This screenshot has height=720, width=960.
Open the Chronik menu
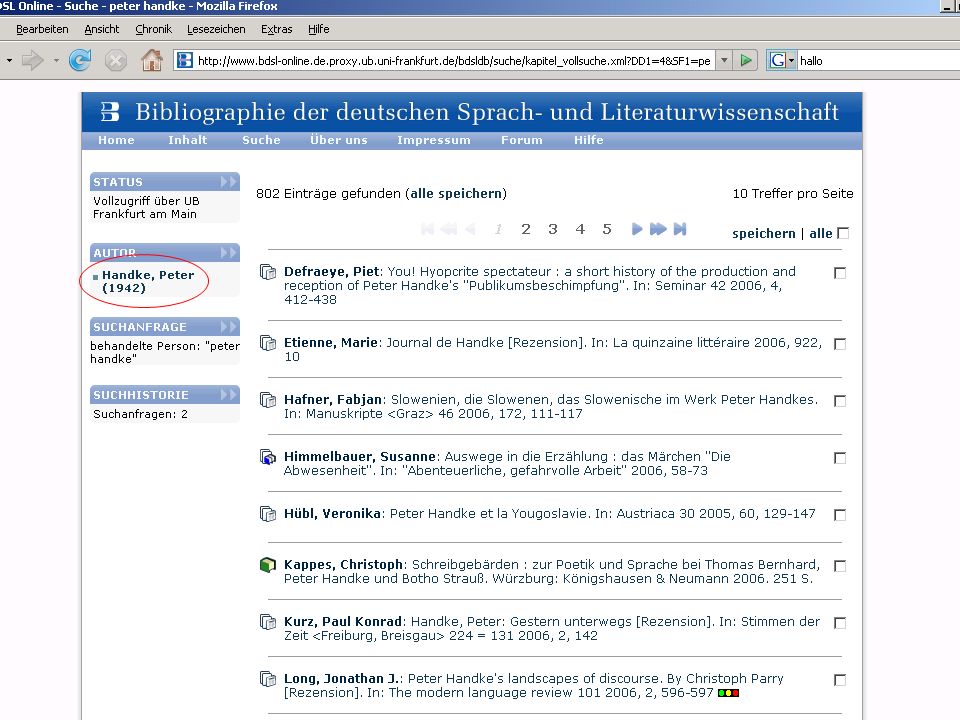[154, 29]
